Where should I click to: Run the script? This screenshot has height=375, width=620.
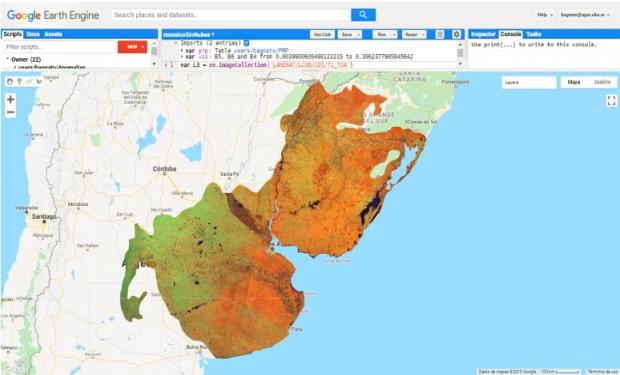click(382, 34)
